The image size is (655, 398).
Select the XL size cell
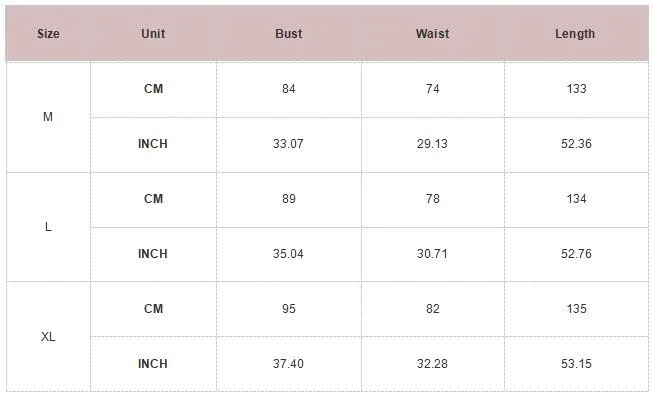click(x=48, y=337)
